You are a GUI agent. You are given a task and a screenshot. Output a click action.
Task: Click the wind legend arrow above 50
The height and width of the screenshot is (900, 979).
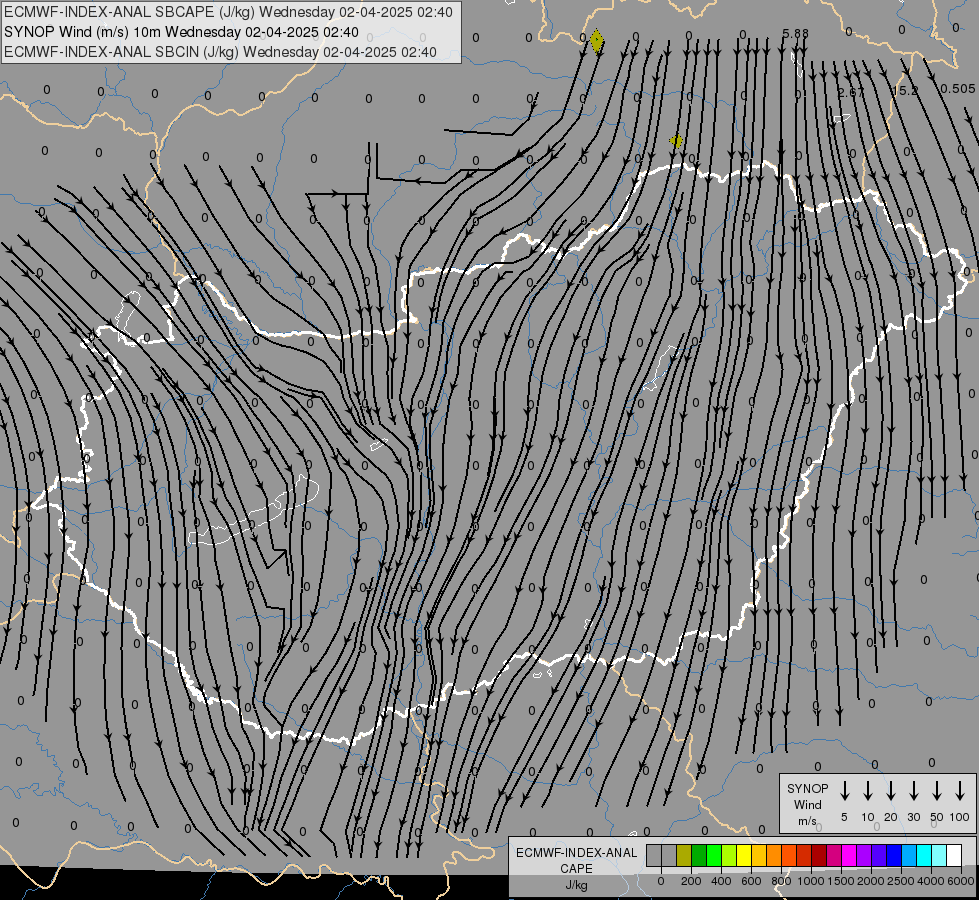tap(937, 790)
